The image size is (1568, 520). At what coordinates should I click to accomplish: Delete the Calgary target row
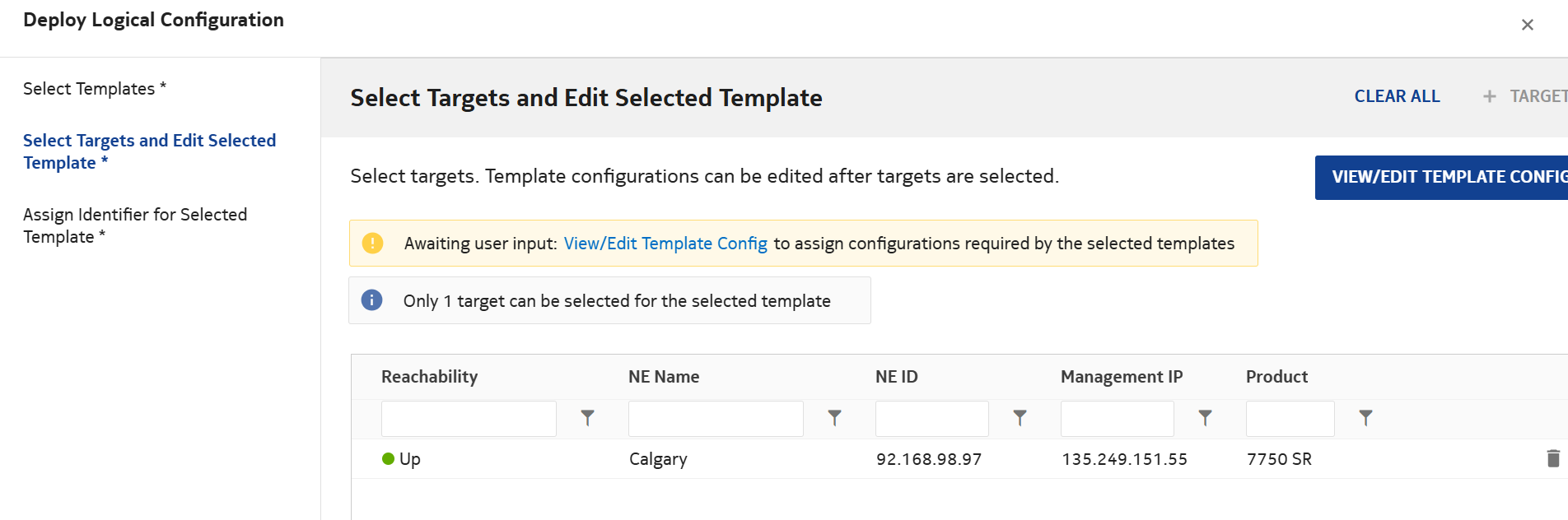pos(1553,458)
